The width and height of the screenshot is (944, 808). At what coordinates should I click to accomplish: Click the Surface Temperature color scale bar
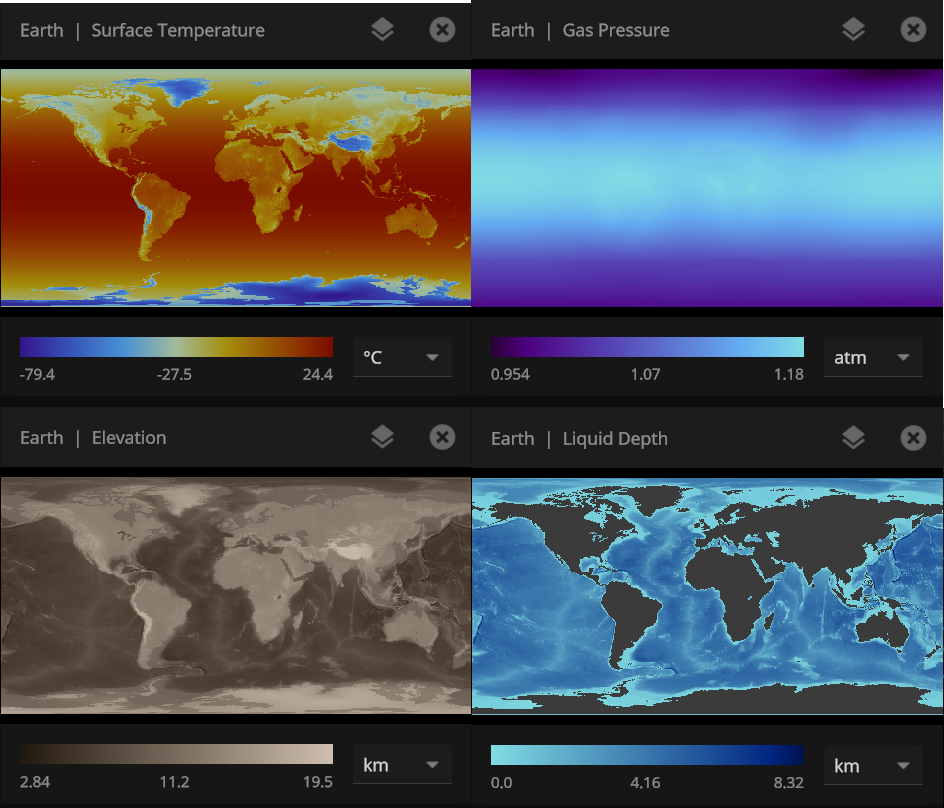click(176, 347)
